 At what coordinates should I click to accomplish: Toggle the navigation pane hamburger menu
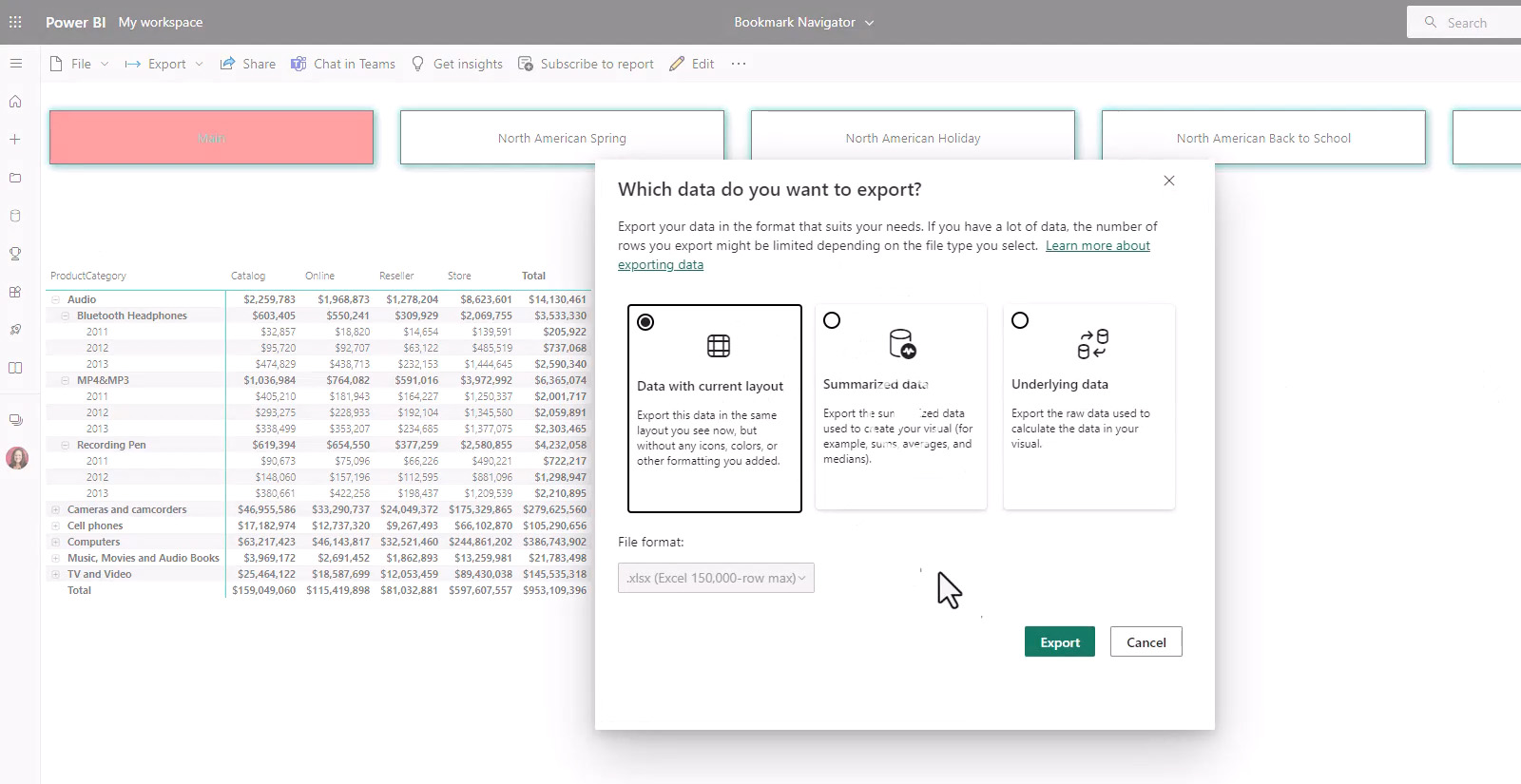tap(15, 64)
